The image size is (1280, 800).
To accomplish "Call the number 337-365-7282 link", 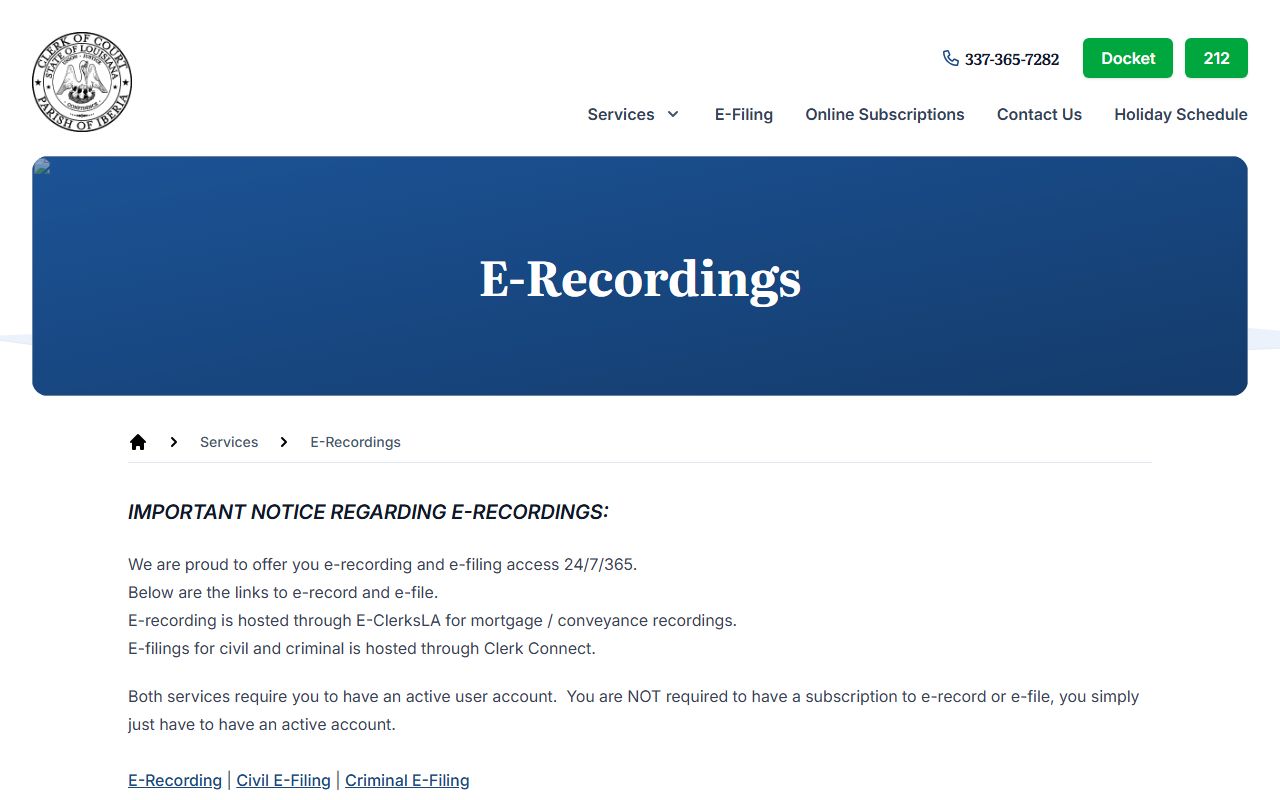I will [x=1012, y=59].
